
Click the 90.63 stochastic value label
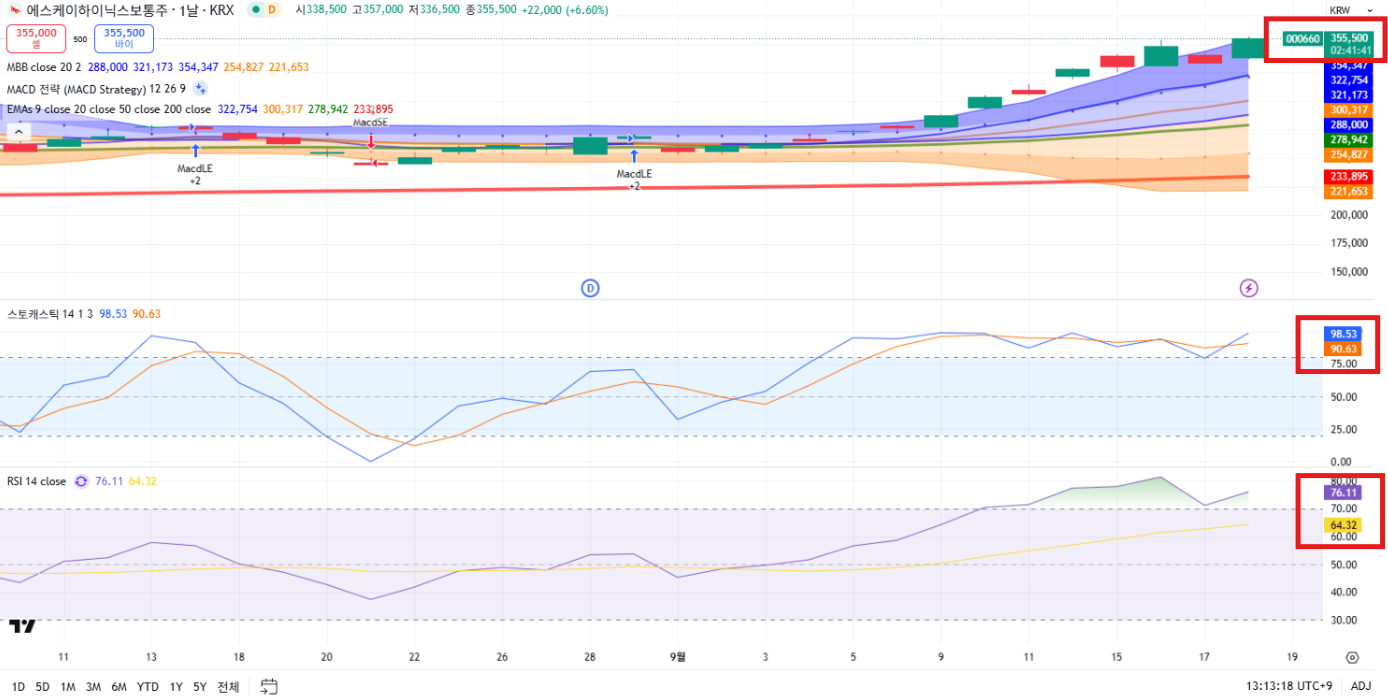pyautogui.click(x=1343, y=349)
